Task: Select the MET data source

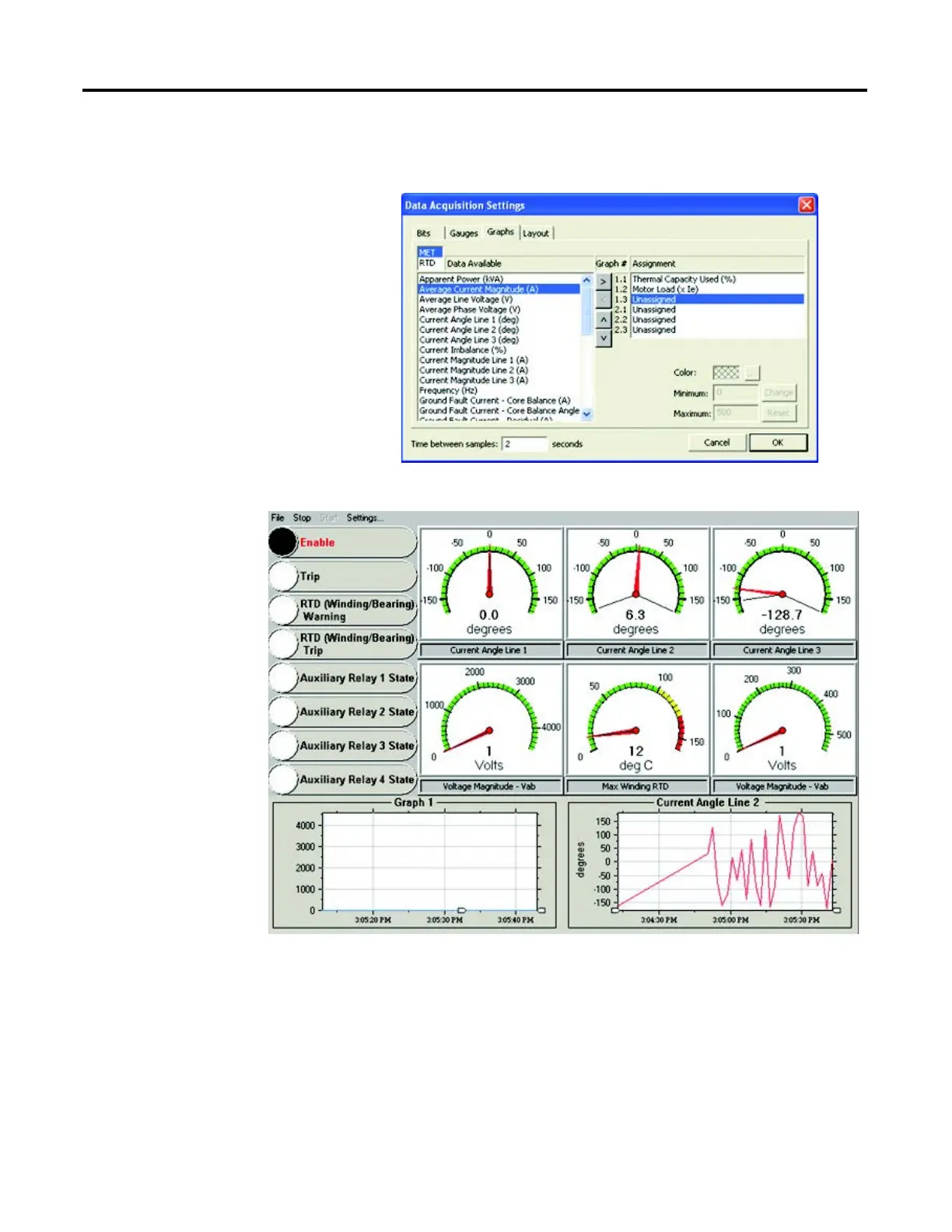Action: 429,253
